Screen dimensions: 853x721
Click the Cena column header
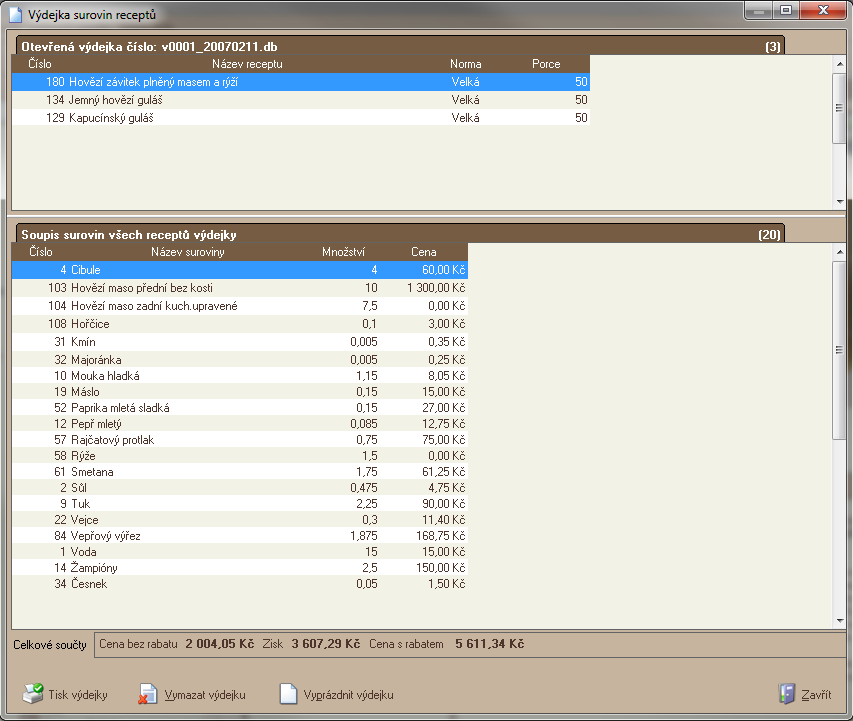pos(423,252)
